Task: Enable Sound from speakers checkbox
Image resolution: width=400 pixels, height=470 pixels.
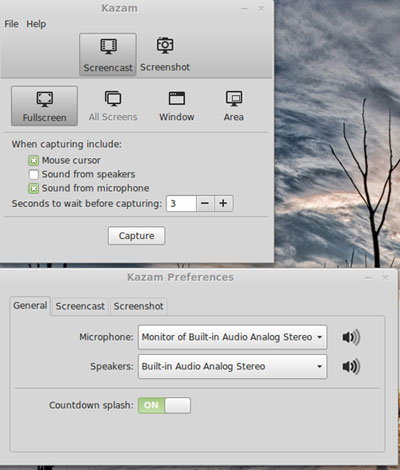Action: click(x=33, y=174)
